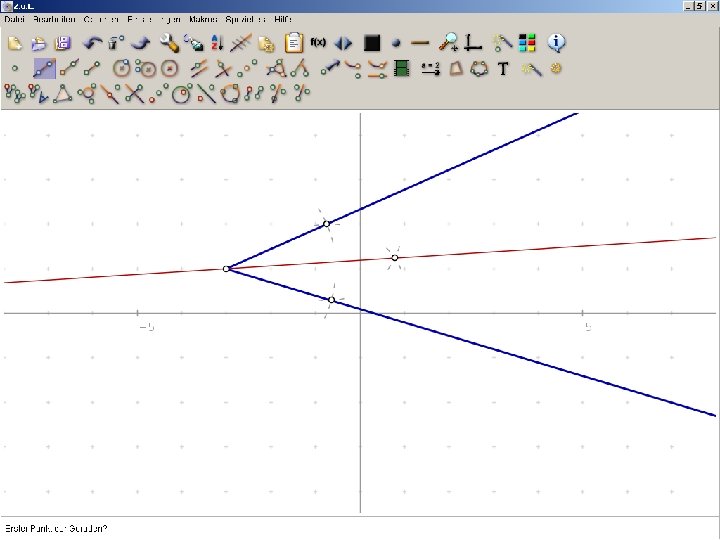The width and height of the screenshot is (720, 540).
Task: Click the point on the red bisector line
Action: click(x=394, y=258)
